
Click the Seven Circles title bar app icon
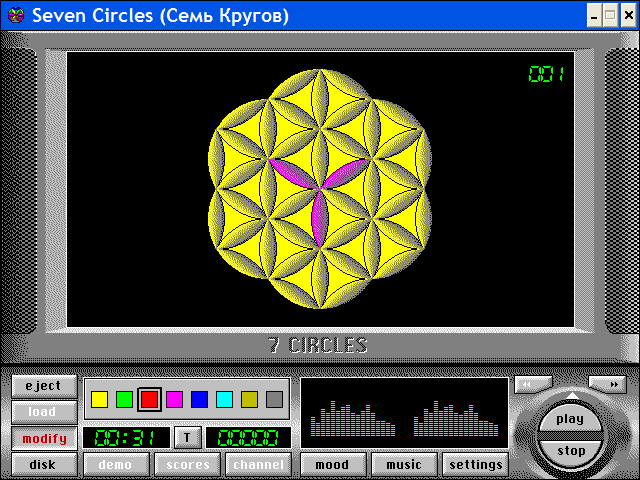tap(16, 16)
